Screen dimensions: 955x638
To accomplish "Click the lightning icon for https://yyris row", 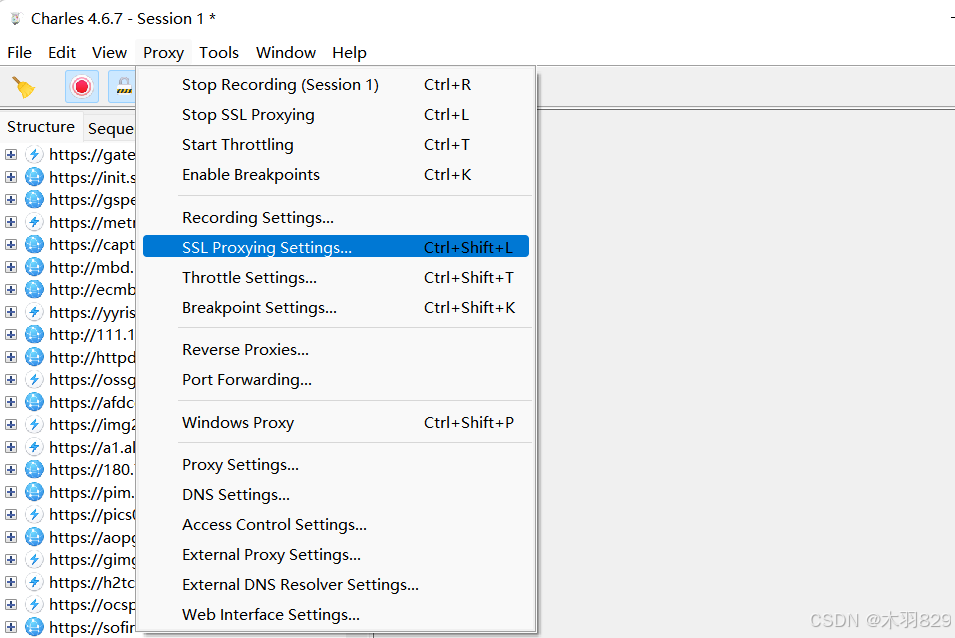I will click(35, 312).
